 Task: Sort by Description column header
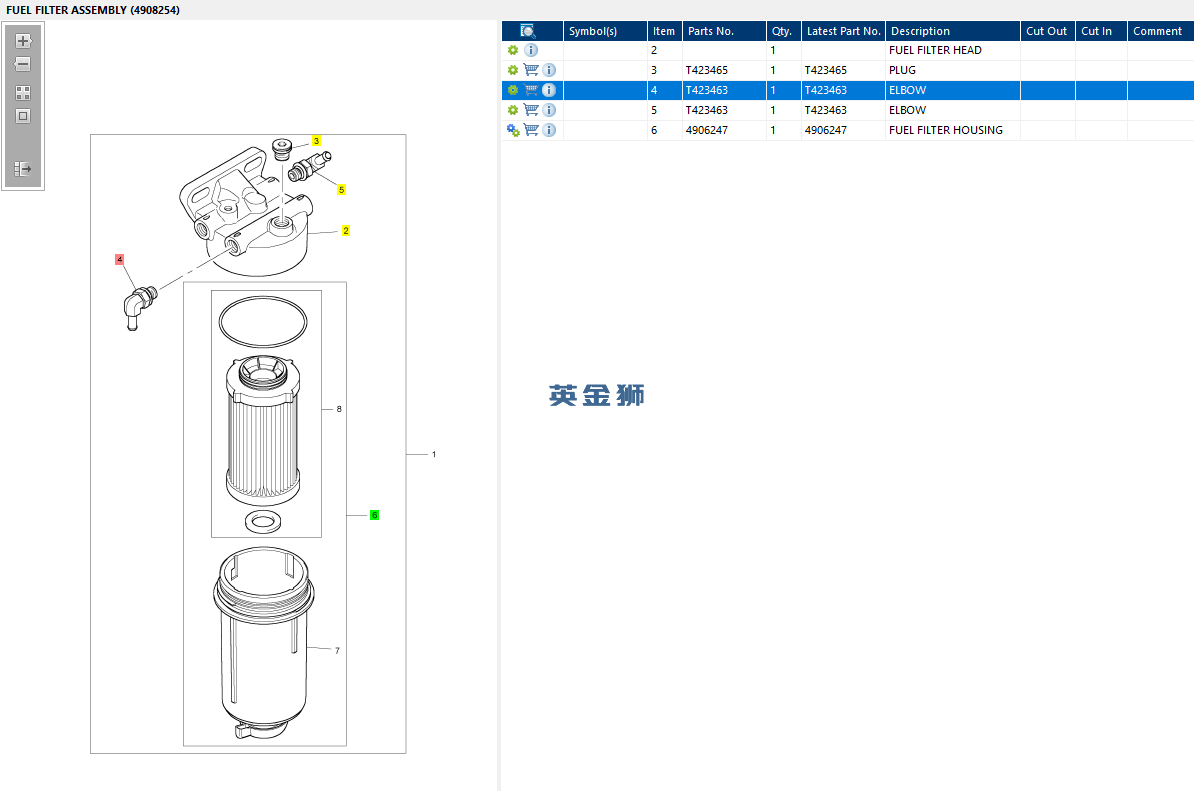coord(953,31)
